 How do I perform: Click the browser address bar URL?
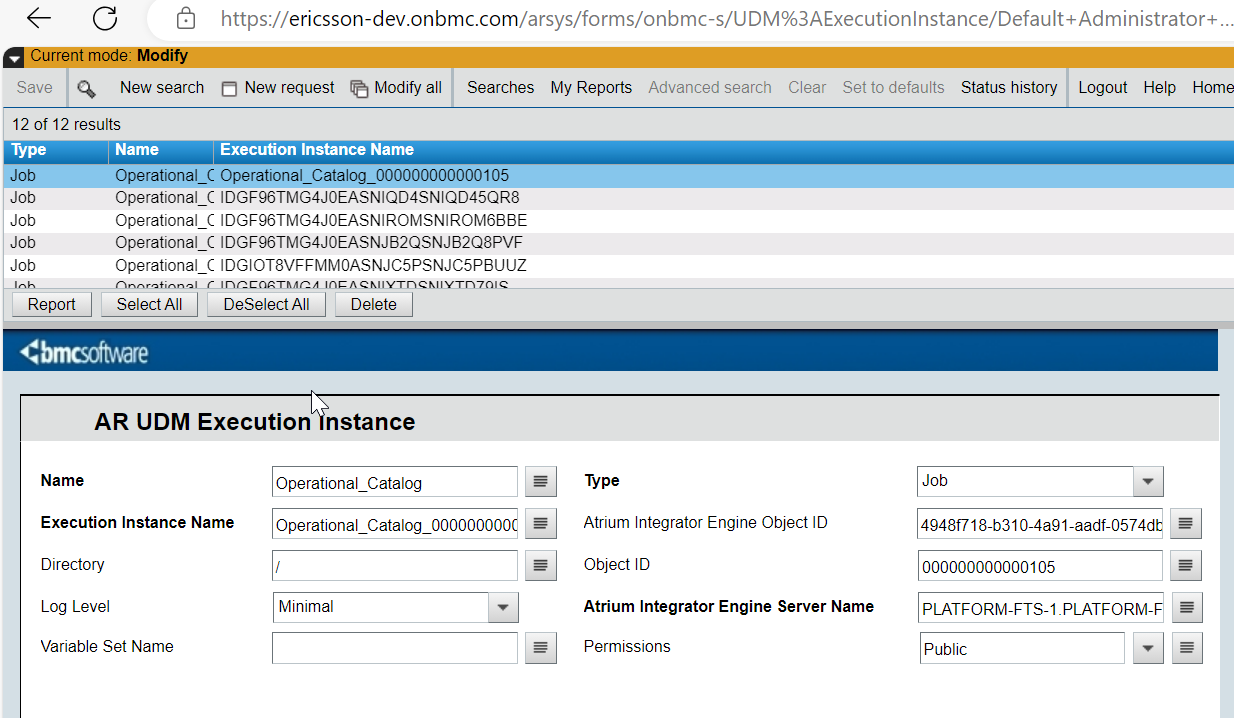coord(726,19)
